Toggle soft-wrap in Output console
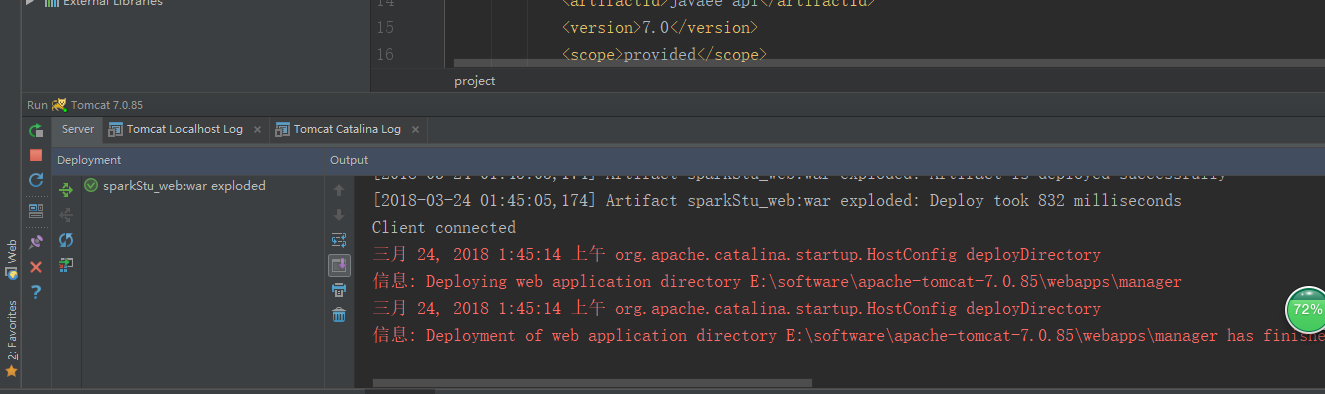The image size is (1325, 394). 339,240
